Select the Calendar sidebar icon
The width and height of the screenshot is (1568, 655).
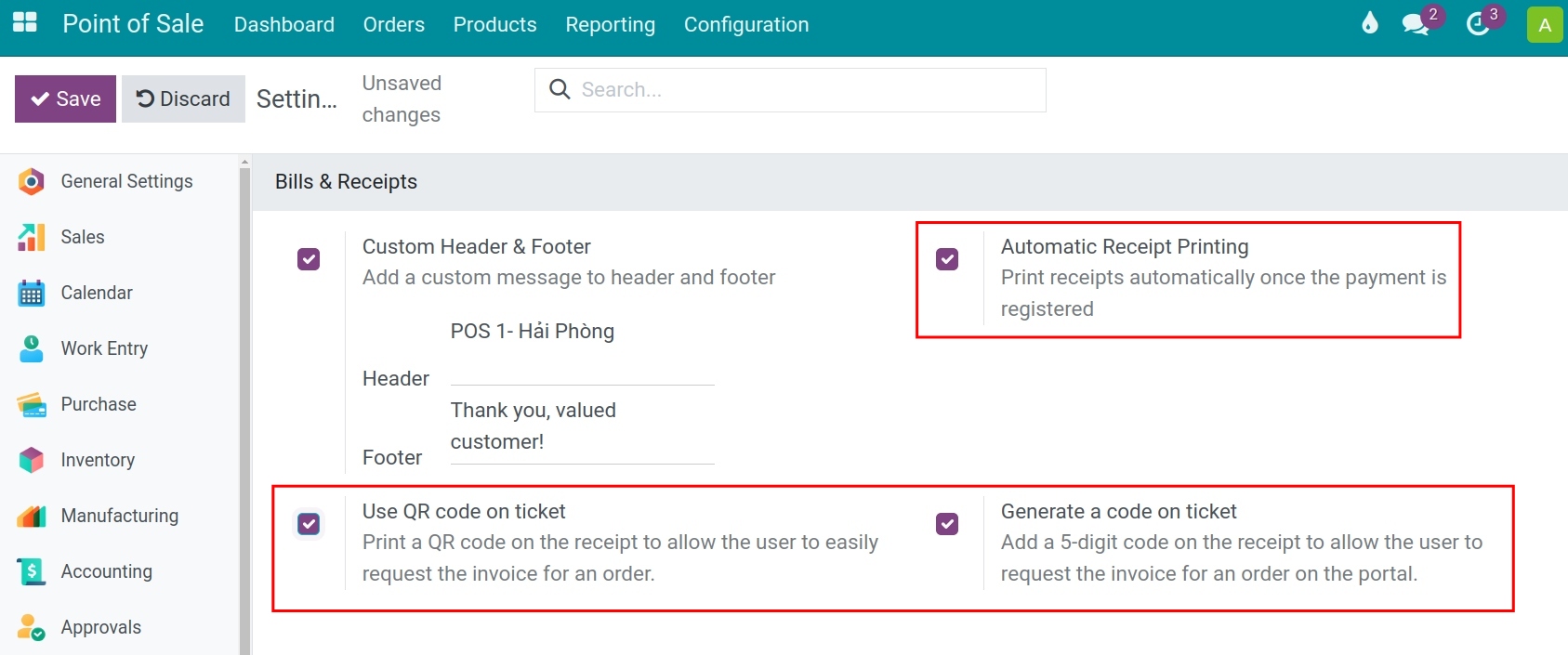[32, 293]
